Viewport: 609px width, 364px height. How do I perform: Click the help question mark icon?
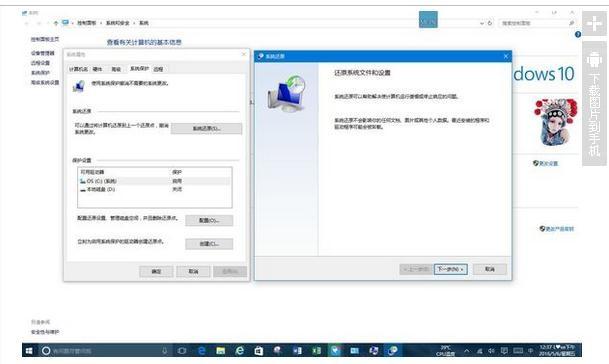click(x=578, y=35)
